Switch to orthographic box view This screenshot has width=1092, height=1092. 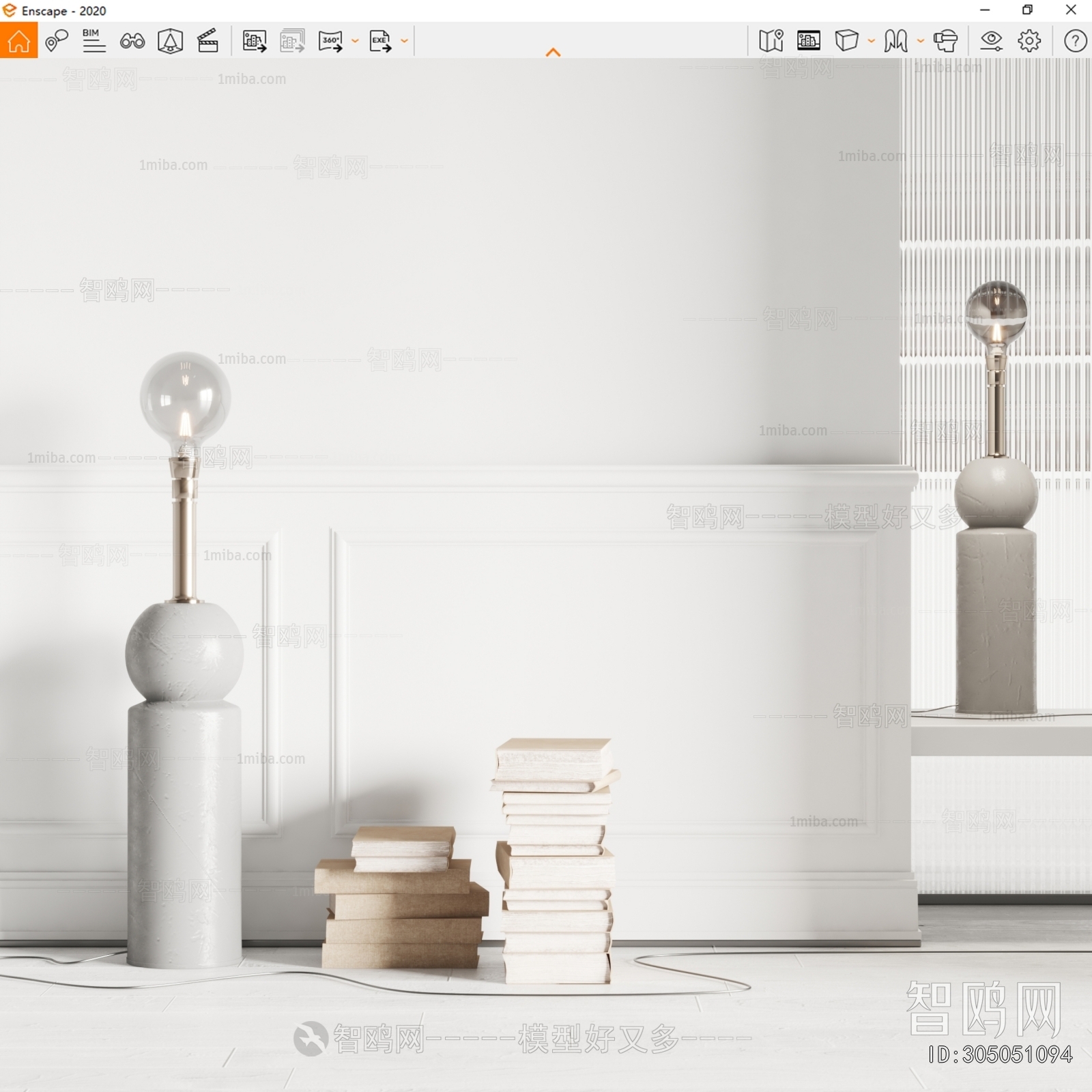pos(846,41)
